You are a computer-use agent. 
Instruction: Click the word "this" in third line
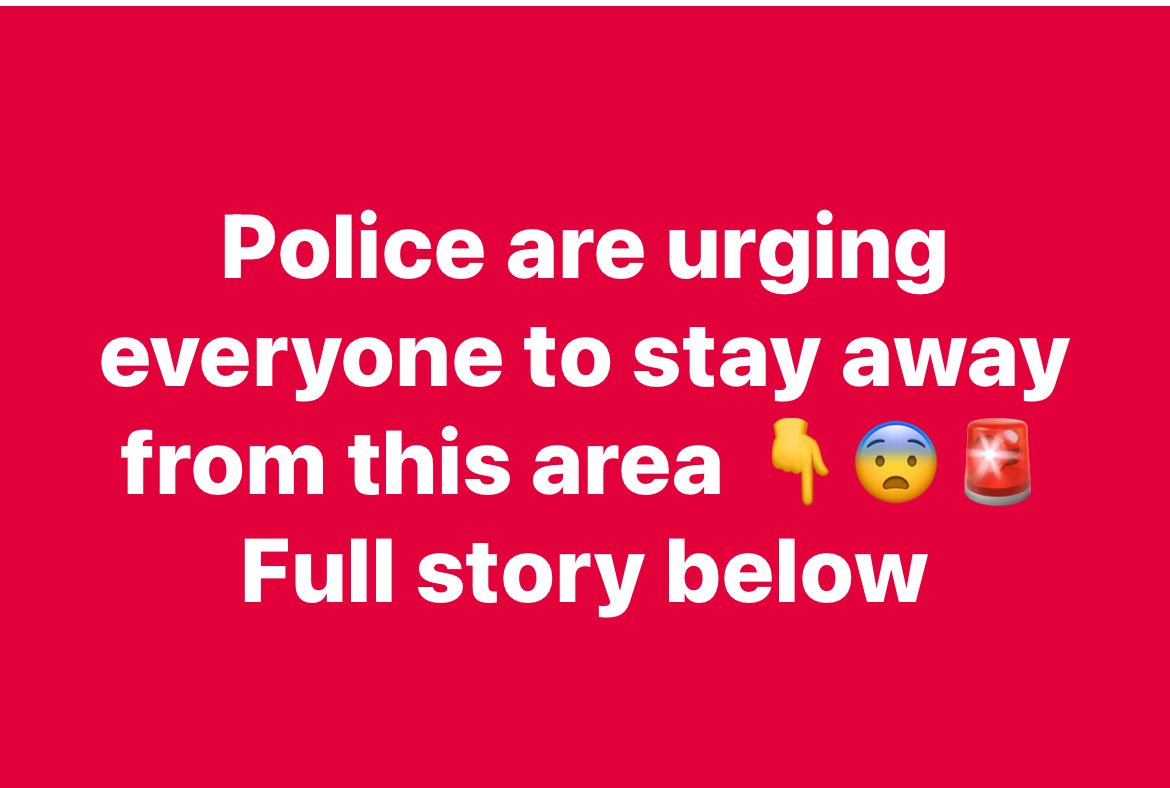(429, 462)
